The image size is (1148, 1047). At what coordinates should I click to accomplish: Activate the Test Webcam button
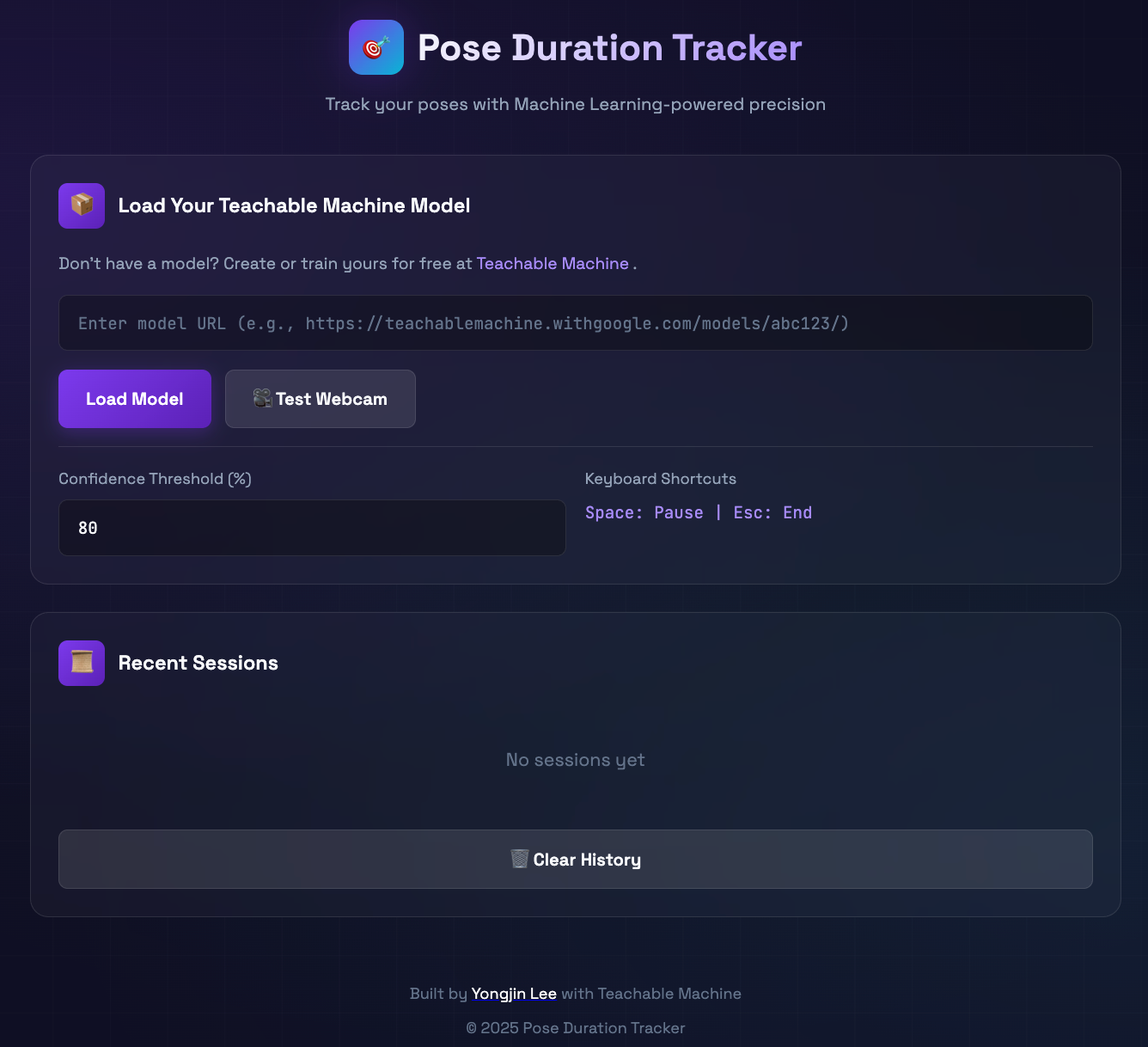pyautogui.click(x=320, y=398)
